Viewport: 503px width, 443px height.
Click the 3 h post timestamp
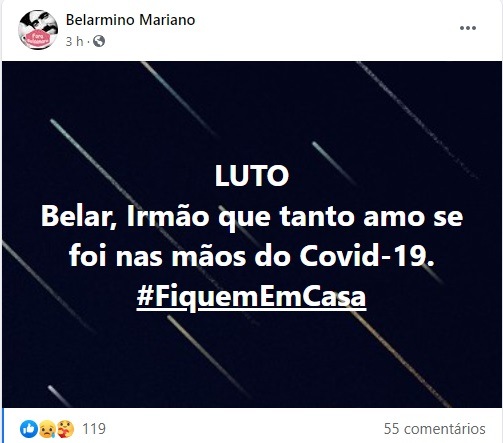click(x=75, y=42)
